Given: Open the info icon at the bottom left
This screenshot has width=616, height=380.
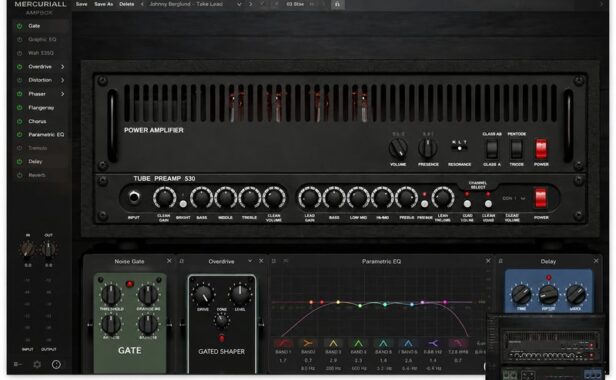Looking at the screenshot, I should (56, 365).
